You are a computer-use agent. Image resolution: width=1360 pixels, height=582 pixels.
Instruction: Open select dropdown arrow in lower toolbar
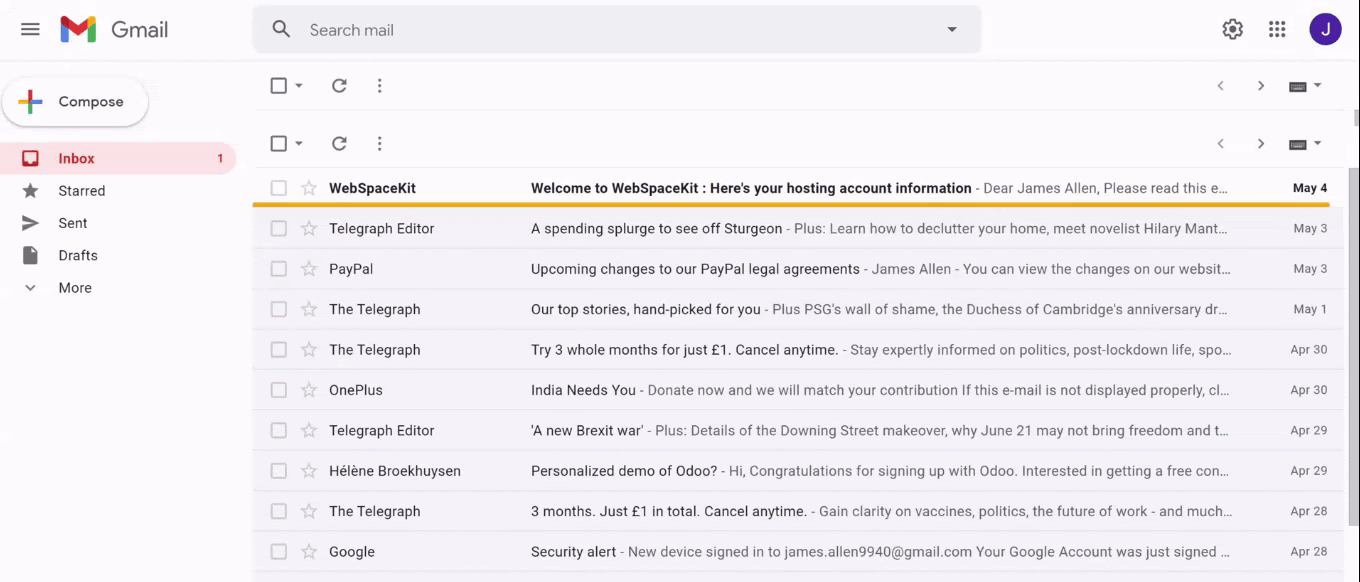pos(298,144)
